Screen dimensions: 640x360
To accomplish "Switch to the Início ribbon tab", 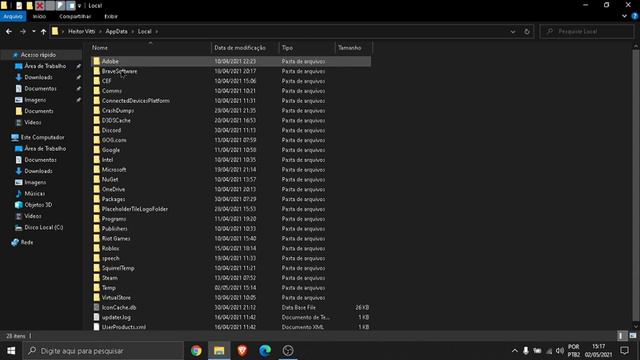I will coord(39,16).
